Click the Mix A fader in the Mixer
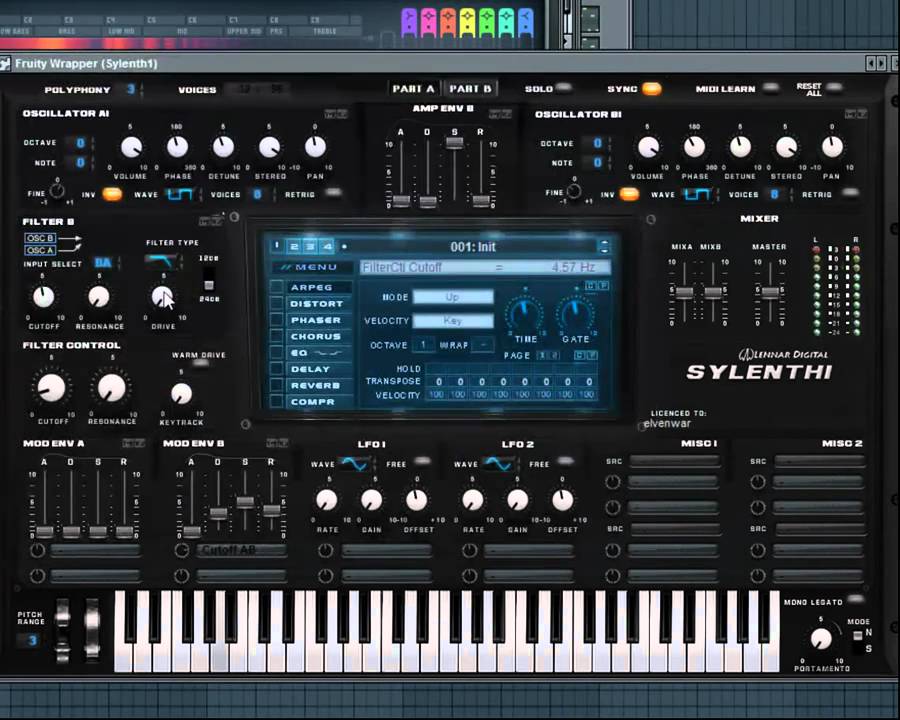This screenshot has width=900, height=720. 684,292
